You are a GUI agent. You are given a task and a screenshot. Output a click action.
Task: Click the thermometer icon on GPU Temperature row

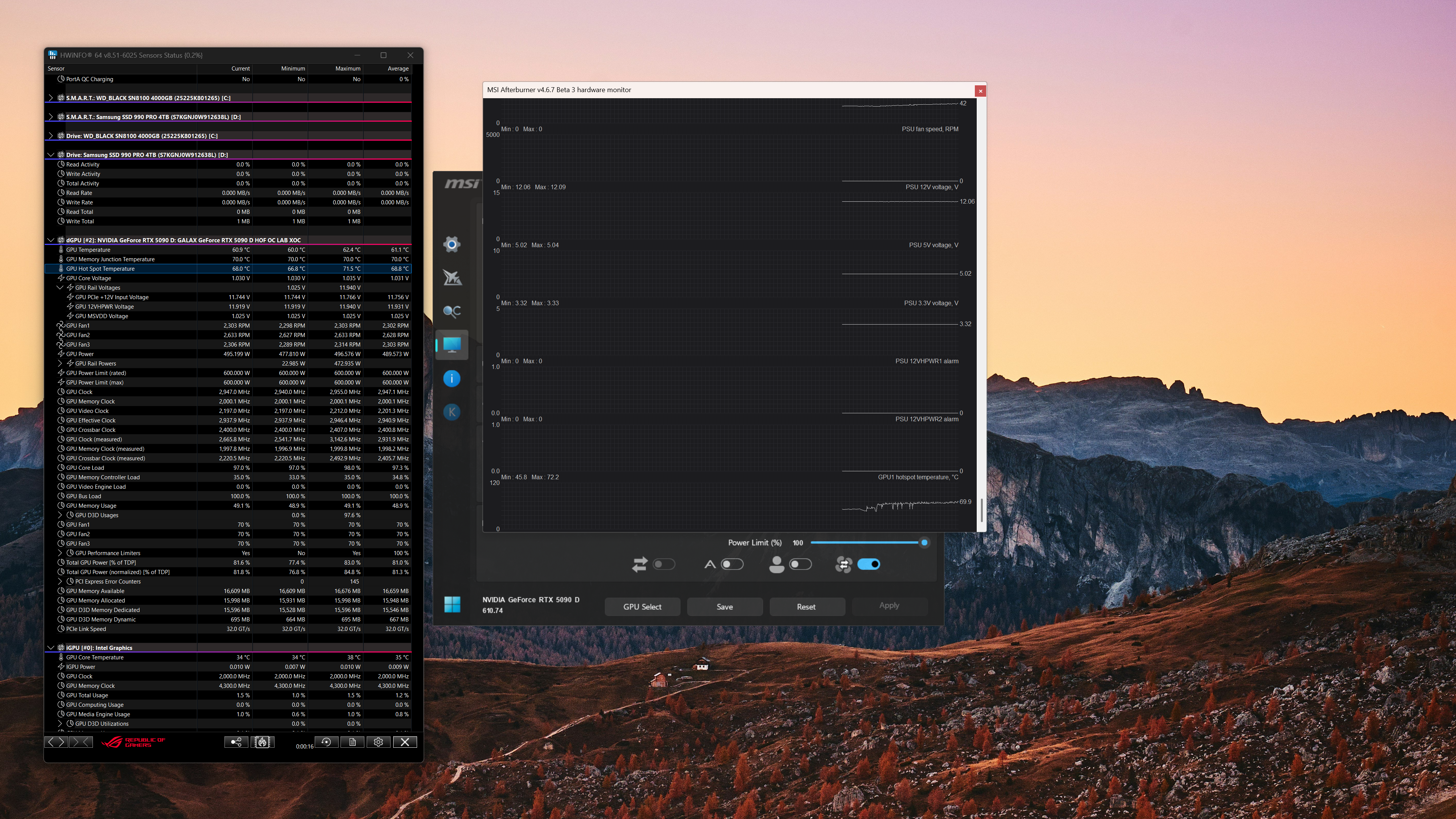pyautogui.click(x=61, y=250)
